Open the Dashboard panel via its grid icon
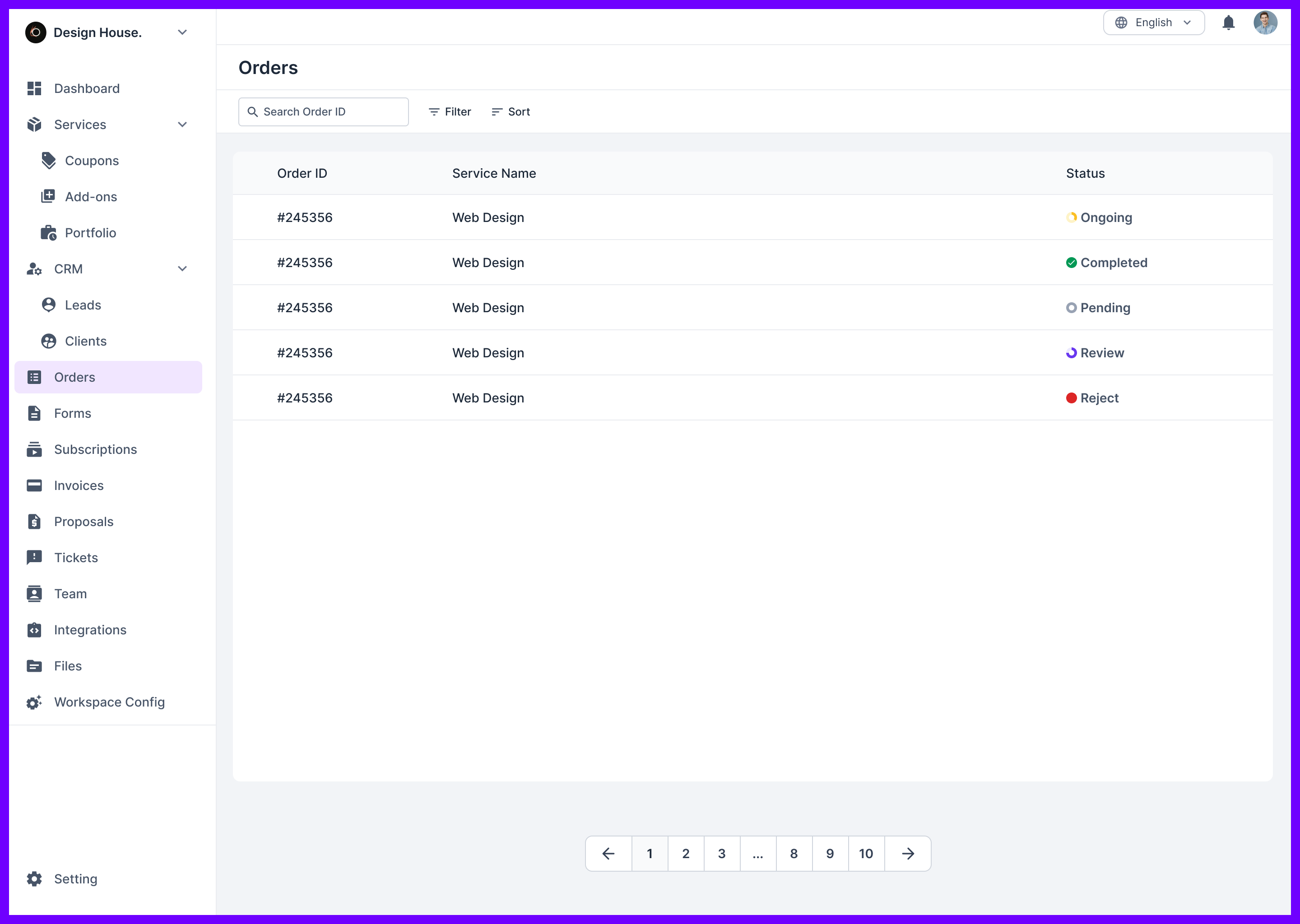Image resolution: width=1300 pixels, height=924 pixels. pos(33,88)
